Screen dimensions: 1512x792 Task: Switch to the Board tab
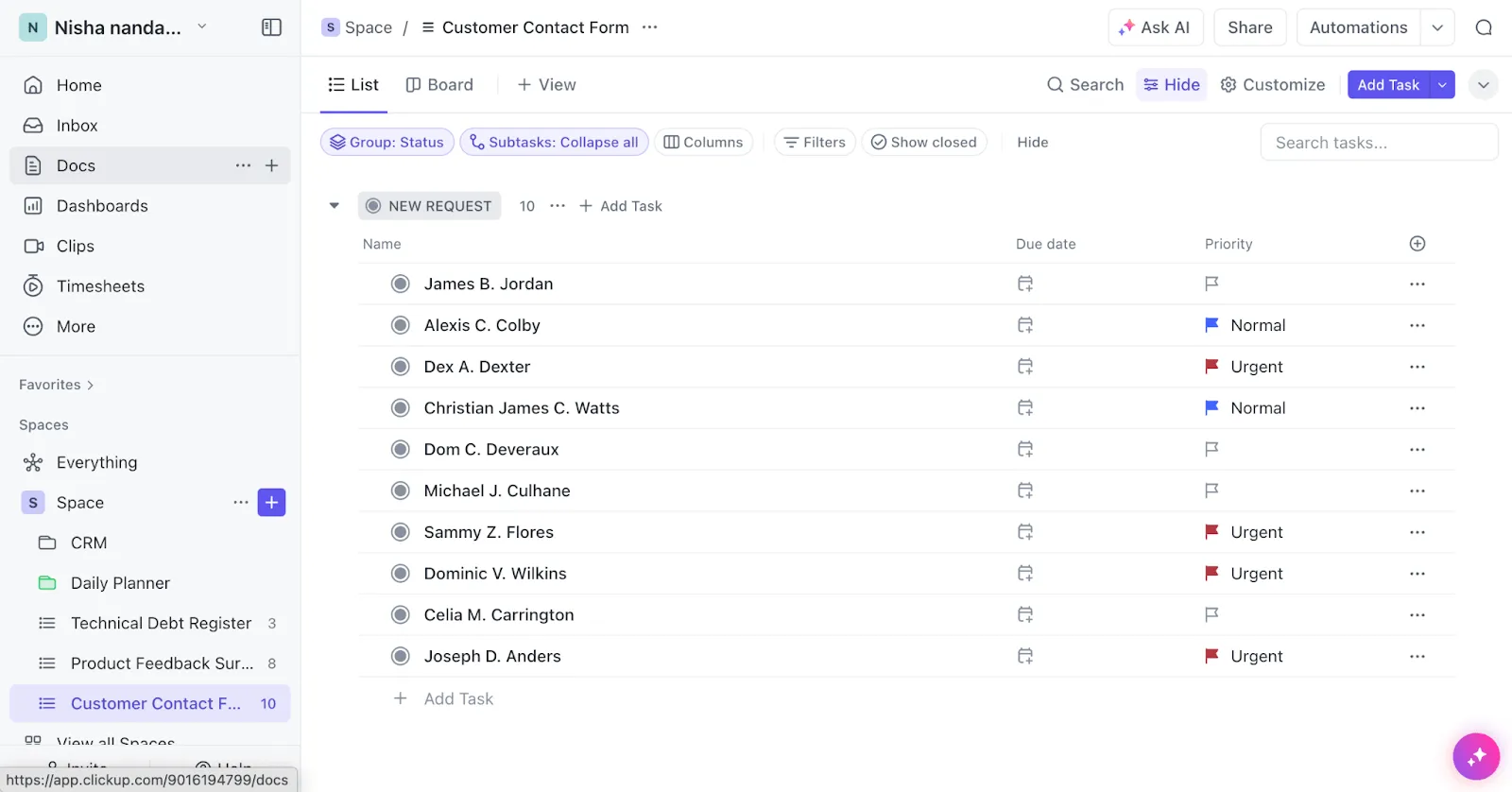(439, 85)
